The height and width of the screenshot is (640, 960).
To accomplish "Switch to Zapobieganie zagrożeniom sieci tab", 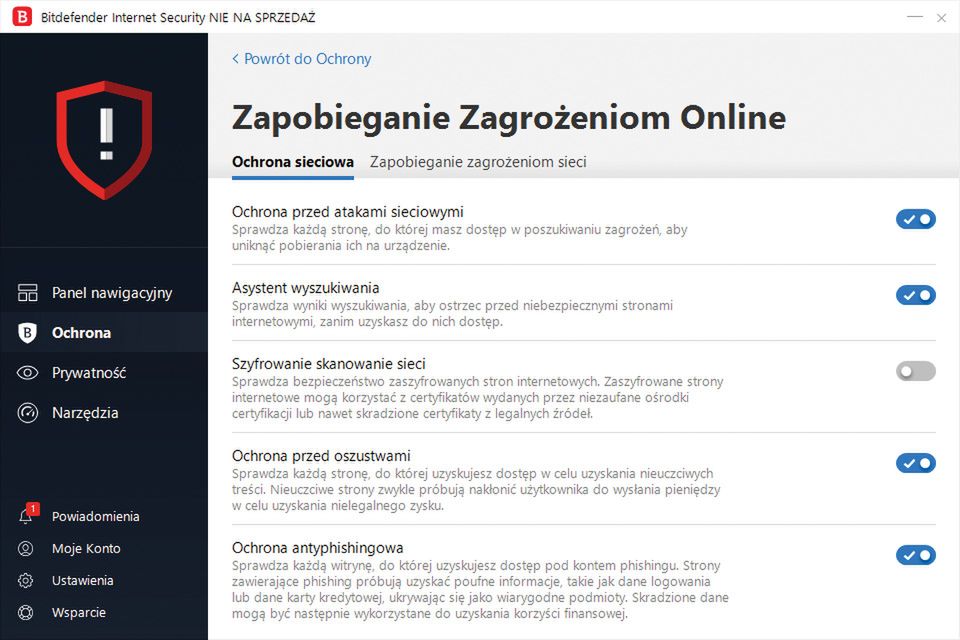I will pos(477,162).
